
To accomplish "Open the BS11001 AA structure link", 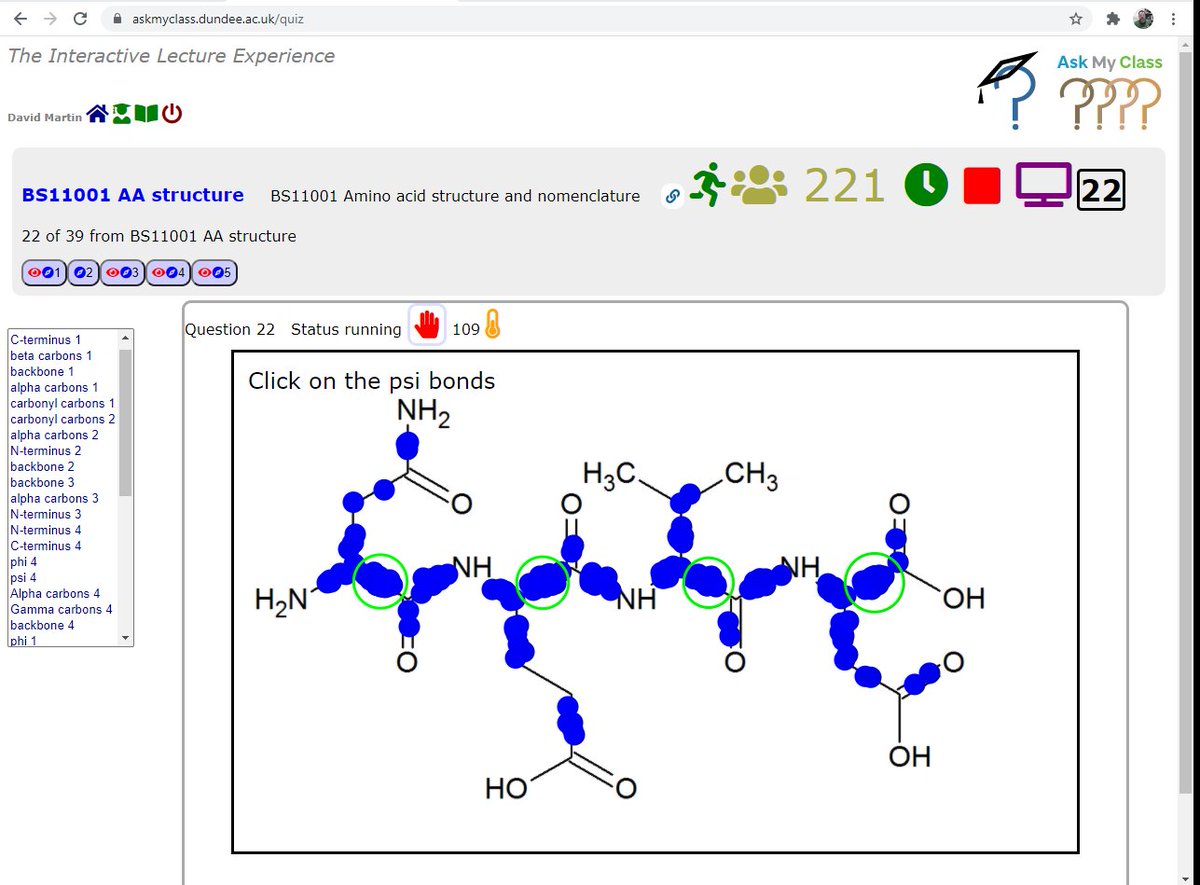I will click(133, 195).
